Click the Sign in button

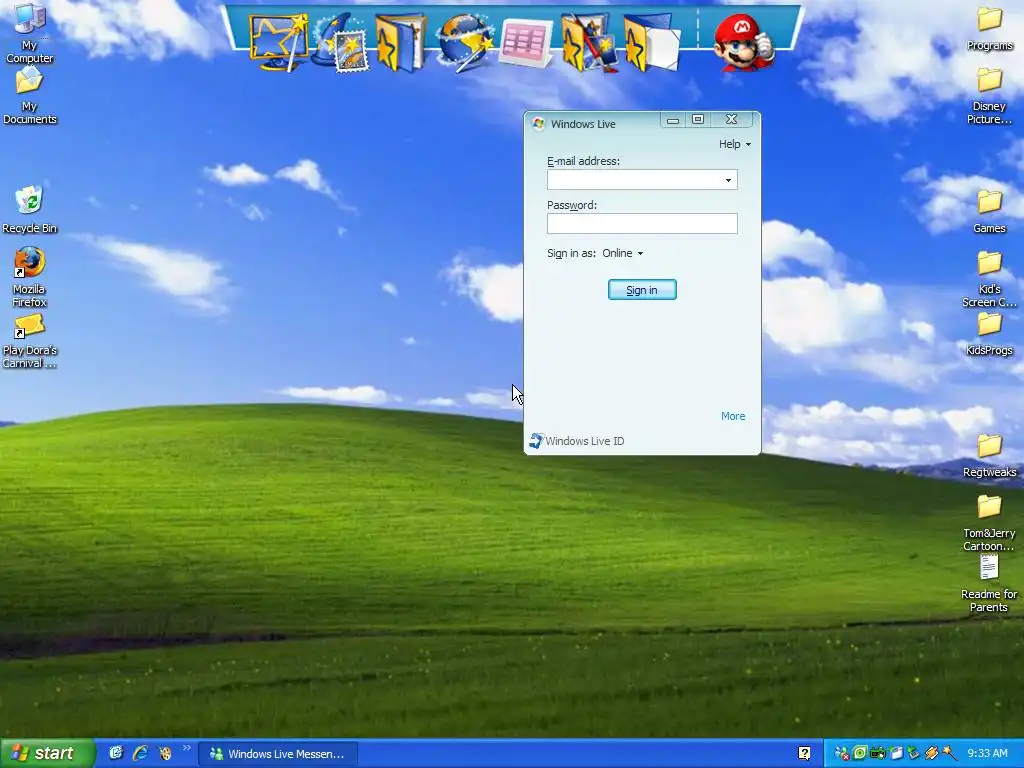(642, 290)
